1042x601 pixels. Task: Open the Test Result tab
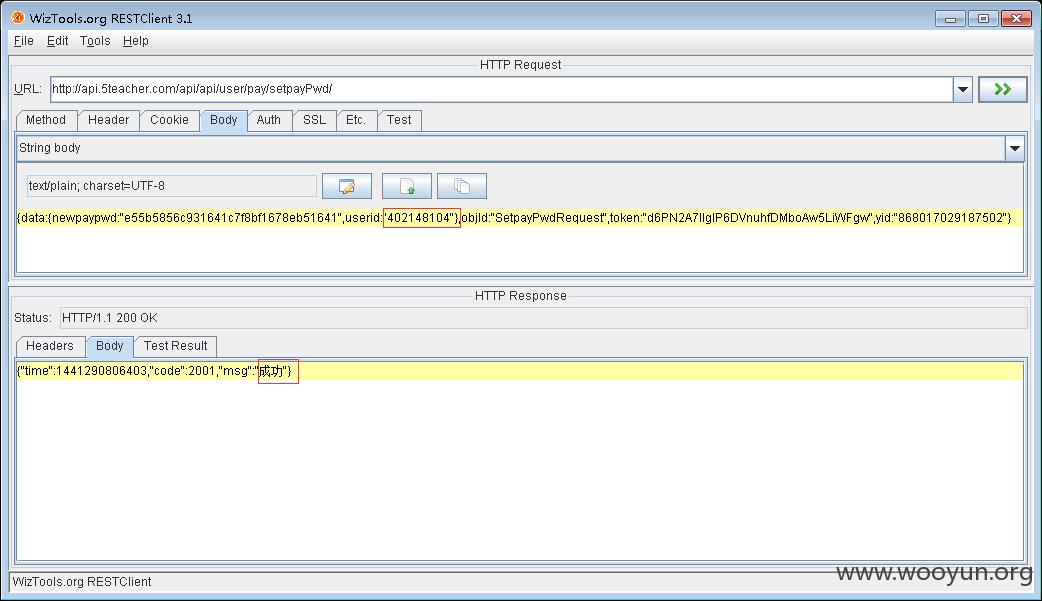[175, 346]
